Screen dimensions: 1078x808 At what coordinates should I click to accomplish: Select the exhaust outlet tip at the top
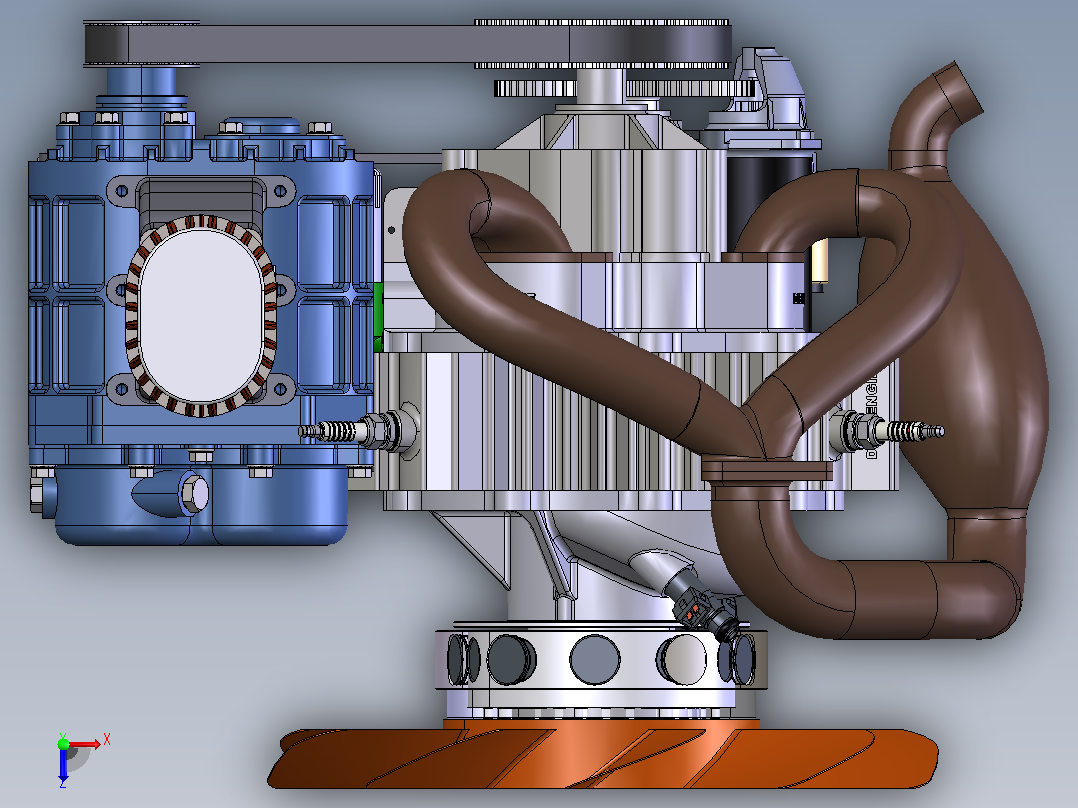click(956, 93)
